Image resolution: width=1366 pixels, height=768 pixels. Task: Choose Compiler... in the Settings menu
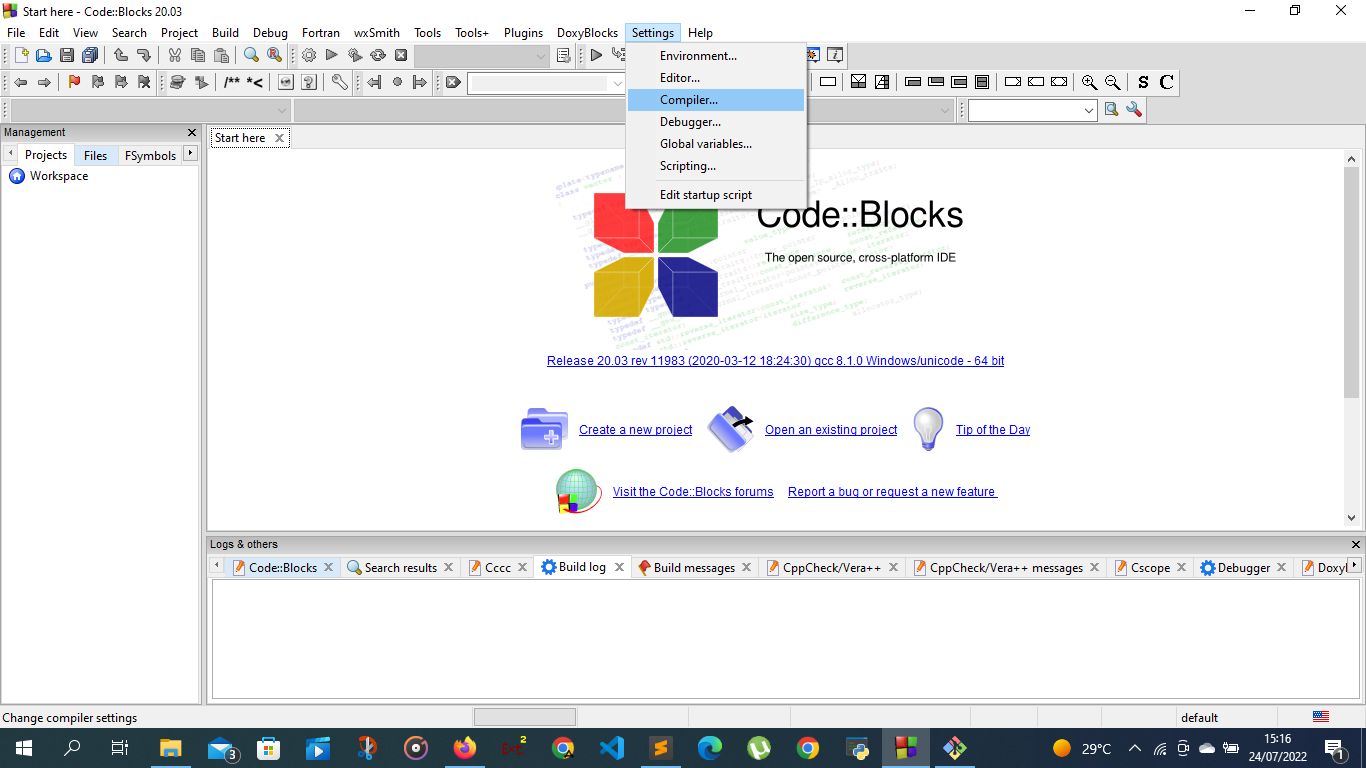[x=715, y=100]
